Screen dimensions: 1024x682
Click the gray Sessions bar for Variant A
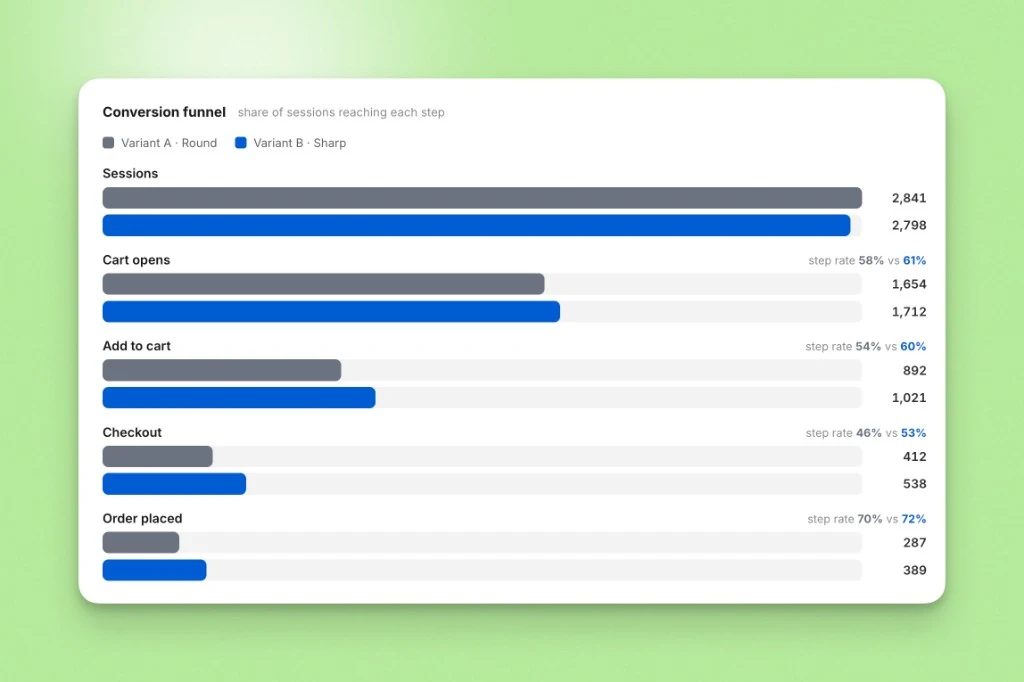pos(482,198)
